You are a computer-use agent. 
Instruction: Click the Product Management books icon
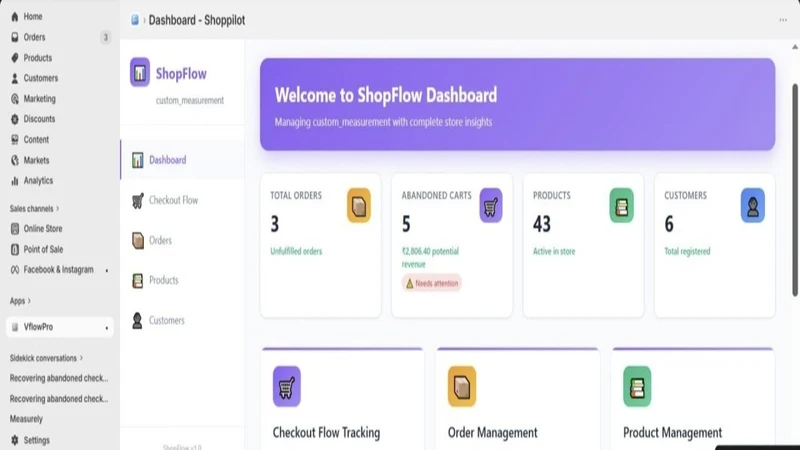pos(637,386)
